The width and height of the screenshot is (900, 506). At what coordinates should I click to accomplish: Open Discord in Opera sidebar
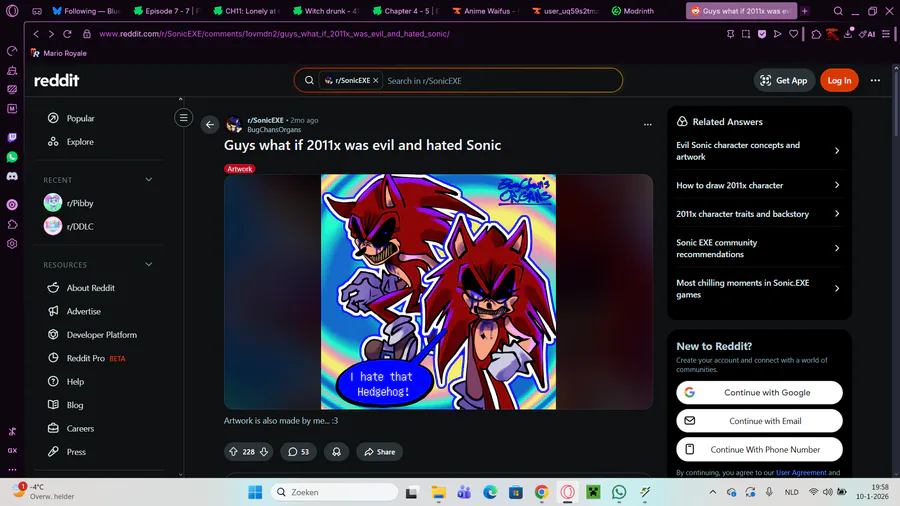12,176
